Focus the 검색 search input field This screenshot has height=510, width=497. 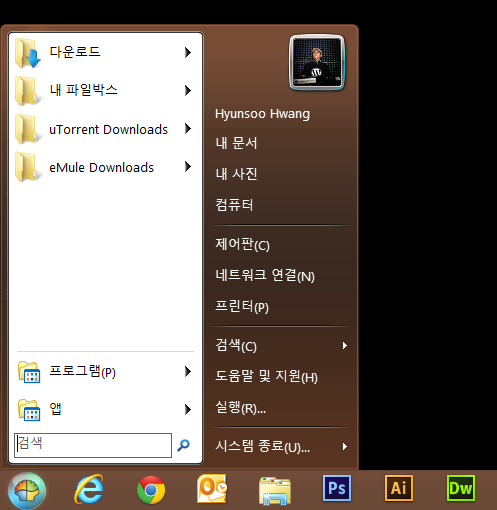[93, 445]
